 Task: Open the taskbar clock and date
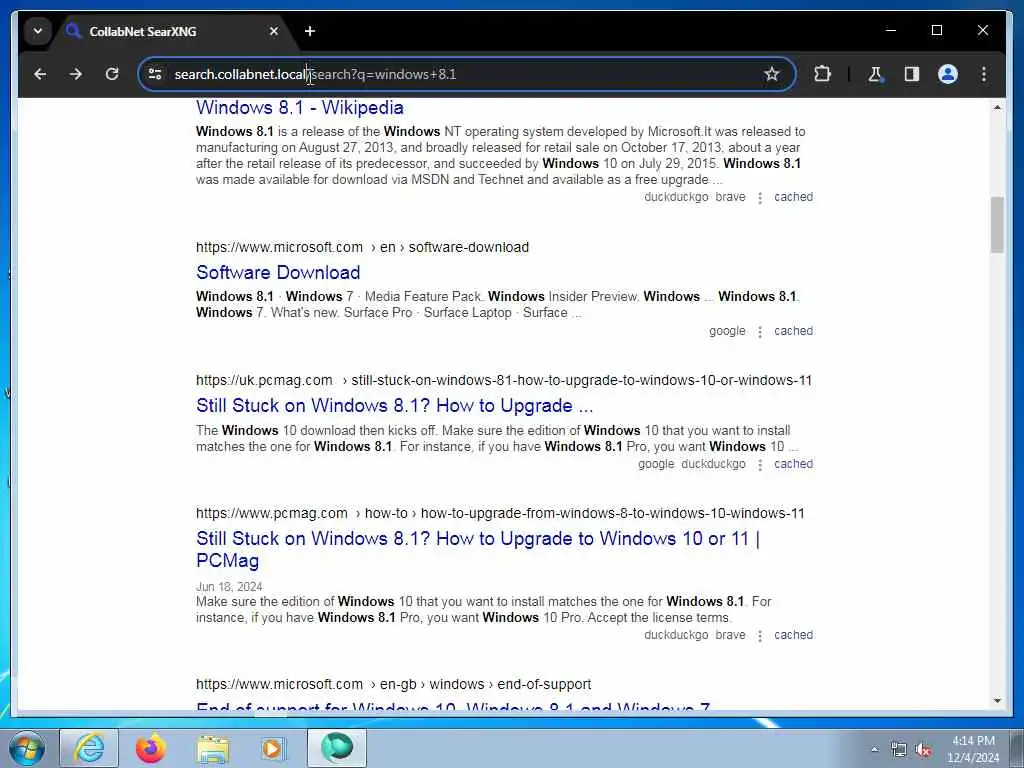[973, 749]
